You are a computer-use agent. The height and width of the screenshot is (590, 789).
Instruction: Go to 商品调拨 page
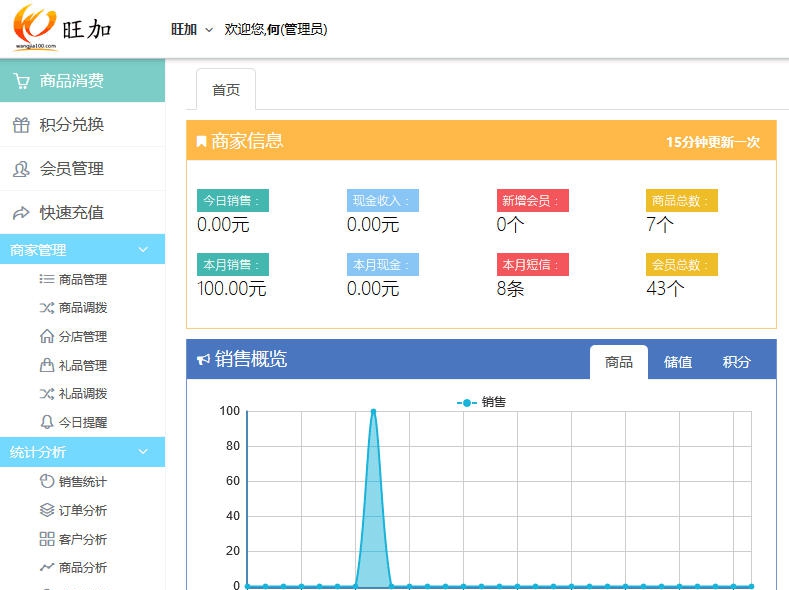(x=83, y=307)
